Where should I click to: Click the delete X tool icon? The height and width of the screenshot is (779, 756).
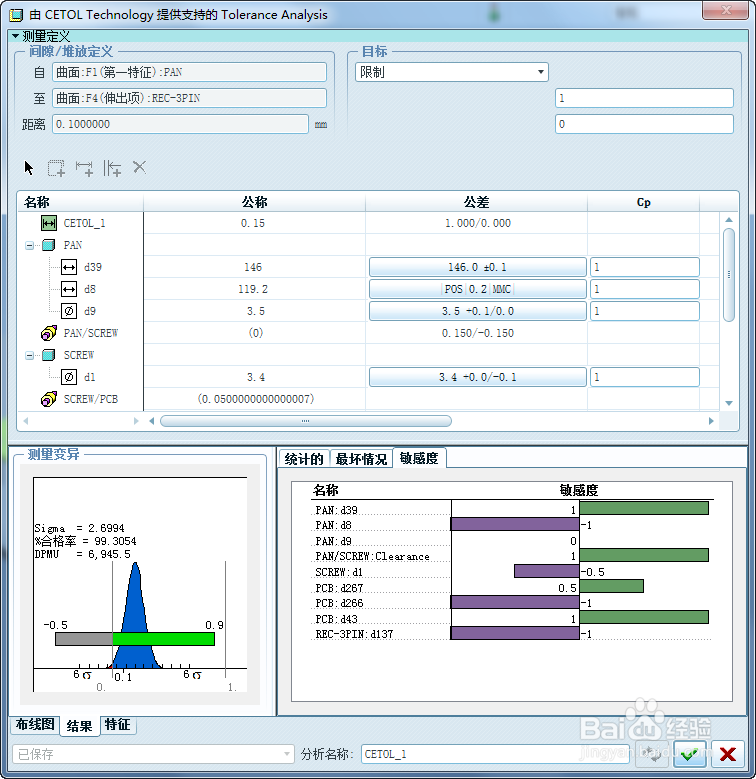click(x=140, y=167)
